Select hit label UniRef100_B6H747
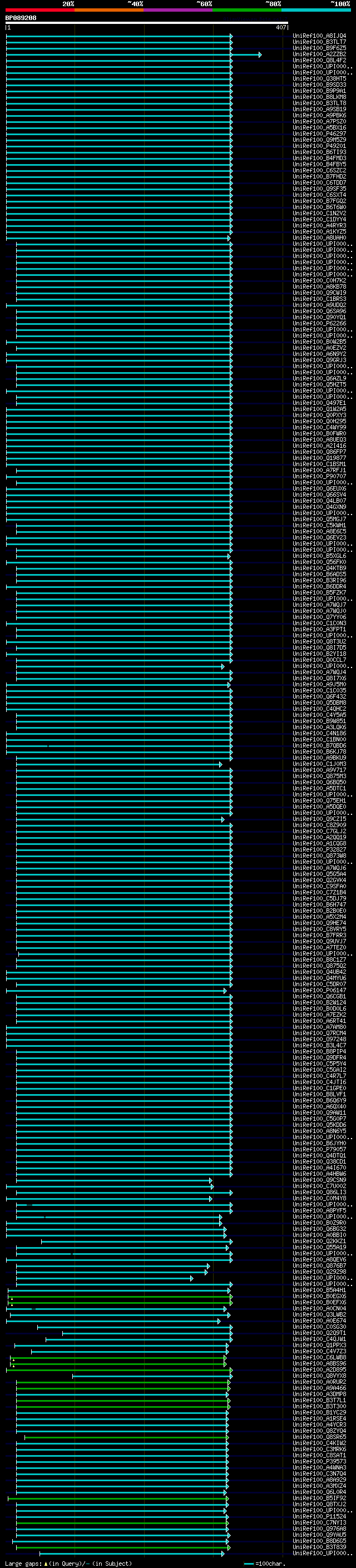 pos(319,904)
